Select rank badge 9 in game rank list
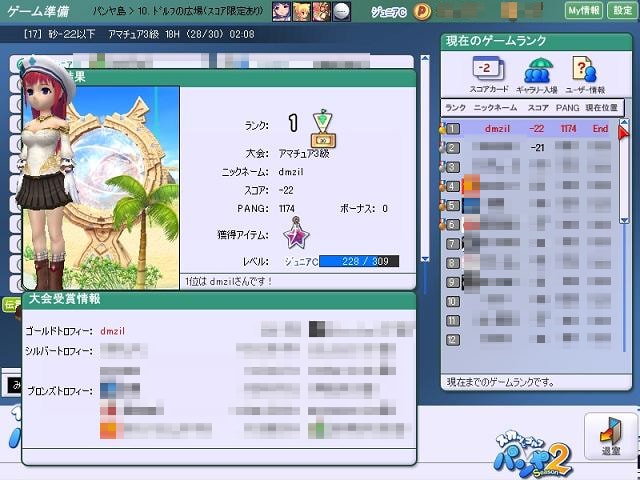This screenshot has height=480, width=640. click(452, 282)
